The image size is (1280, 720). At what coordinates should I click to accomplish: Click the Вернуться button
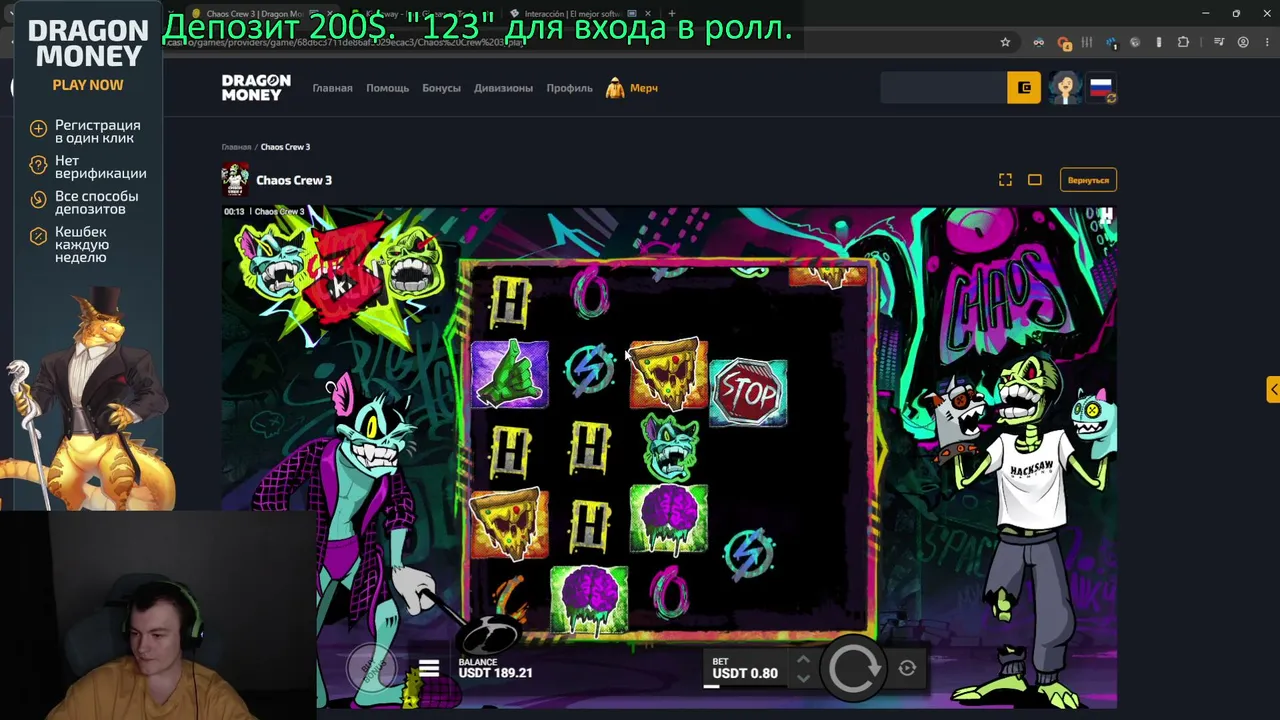(1088, 180)
